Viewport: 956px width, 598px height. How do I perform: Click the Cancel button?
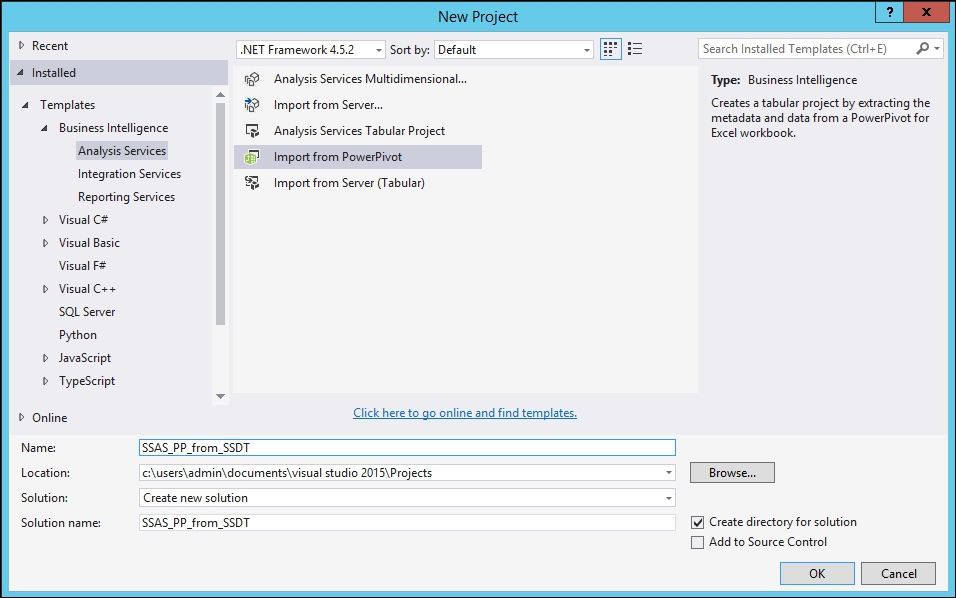(x=899, y=574)
